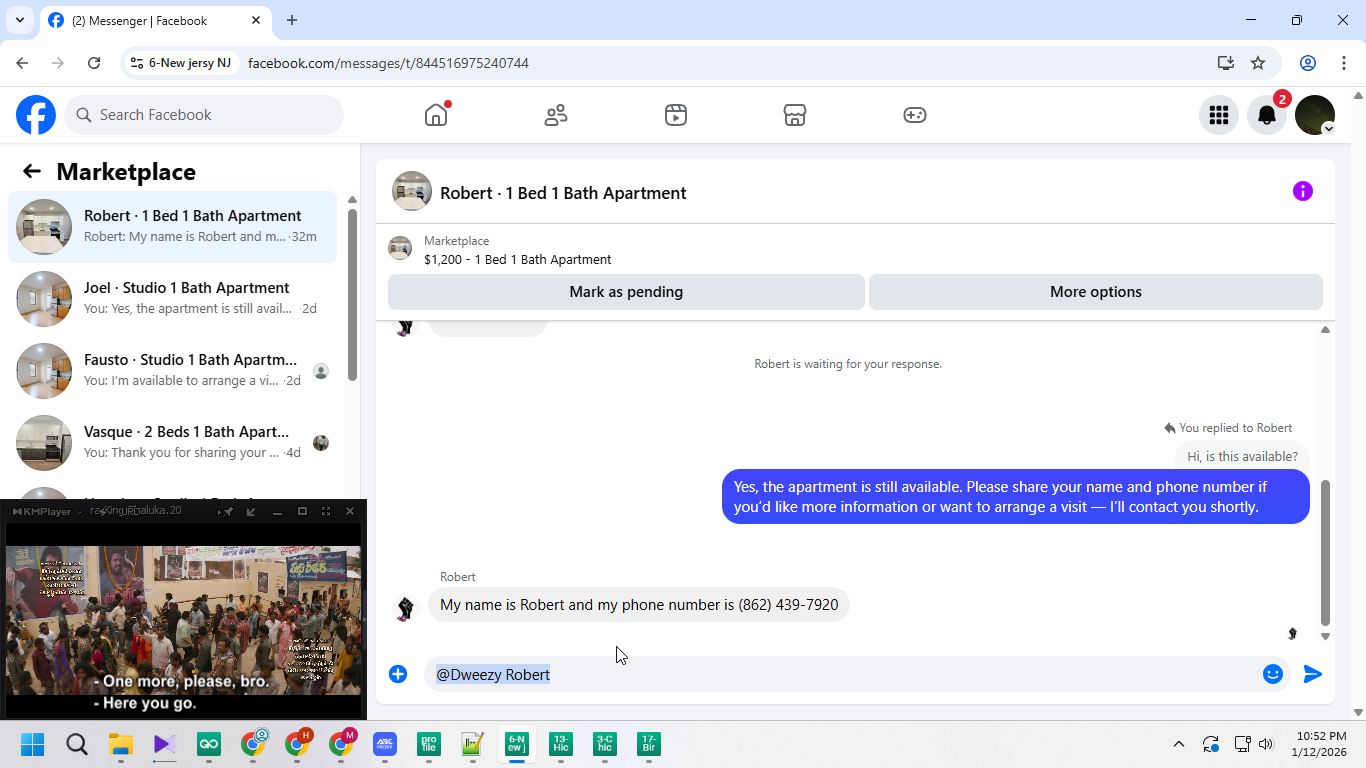Click Robert's message with phone number
The height and width of the screenshot is (768, 1366).
click(x=639, y=605)
